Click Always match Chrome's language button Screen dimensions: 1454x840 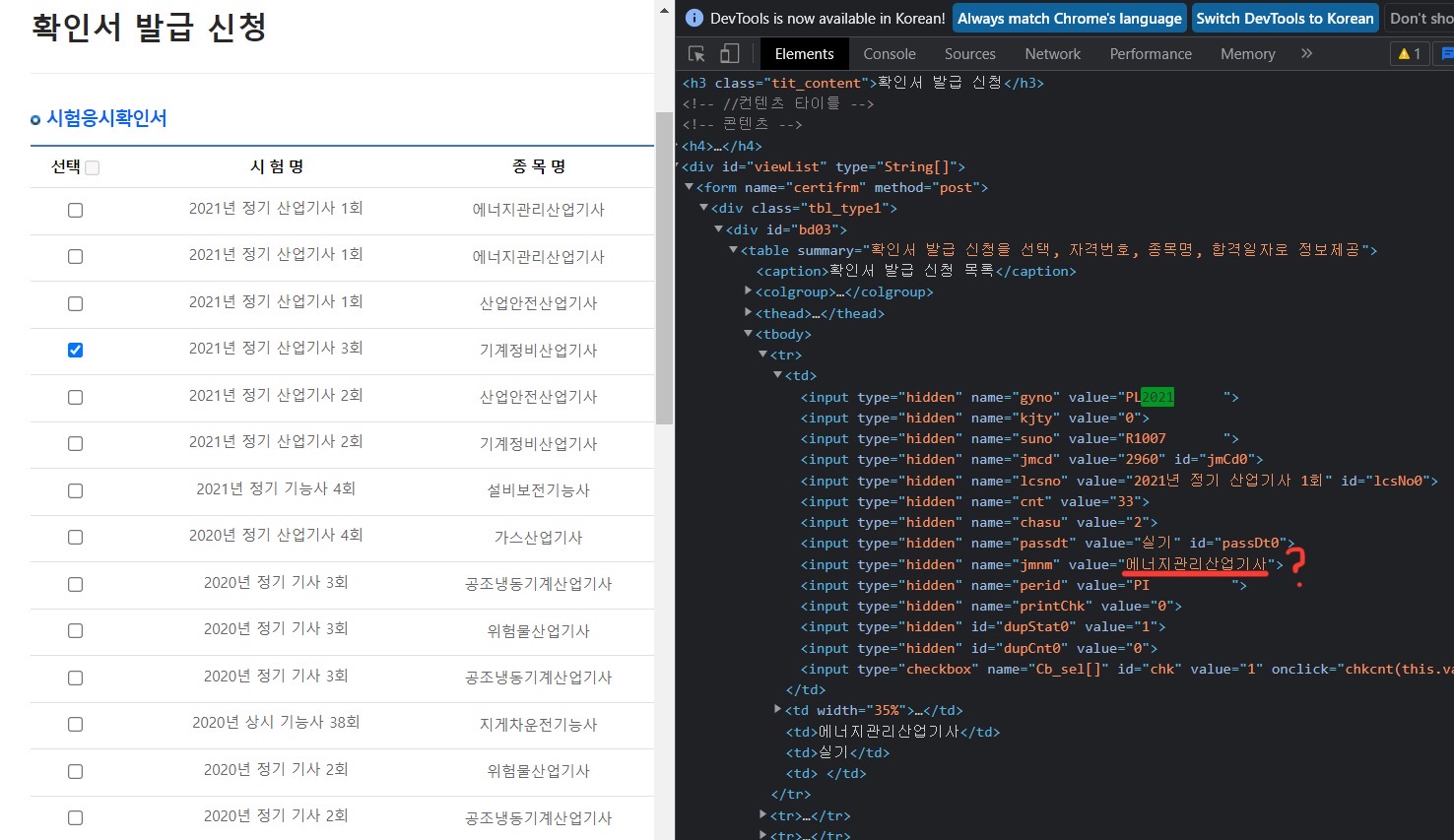pos(1070,18)
